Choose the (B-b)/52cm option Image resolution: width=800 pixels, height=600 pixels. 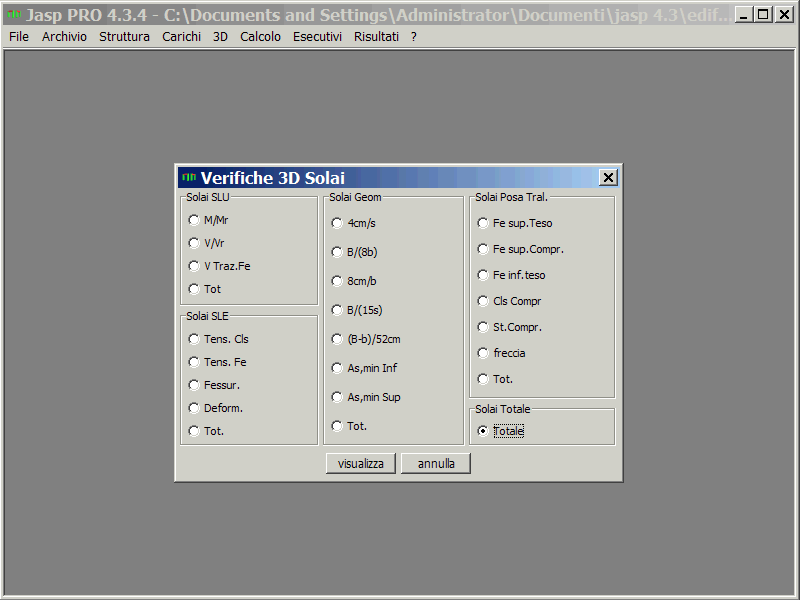337,339
